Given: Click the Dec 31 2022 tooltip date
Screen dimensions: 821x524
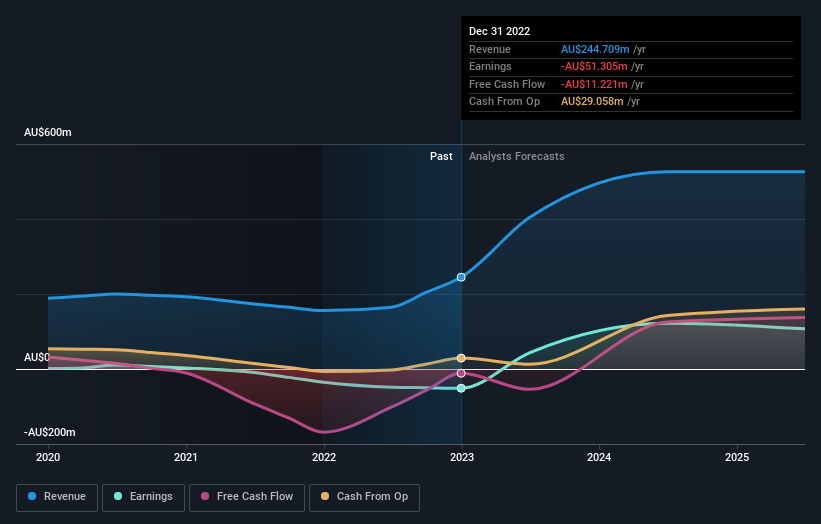Looking at the screenshot, I should coord(500,31).
